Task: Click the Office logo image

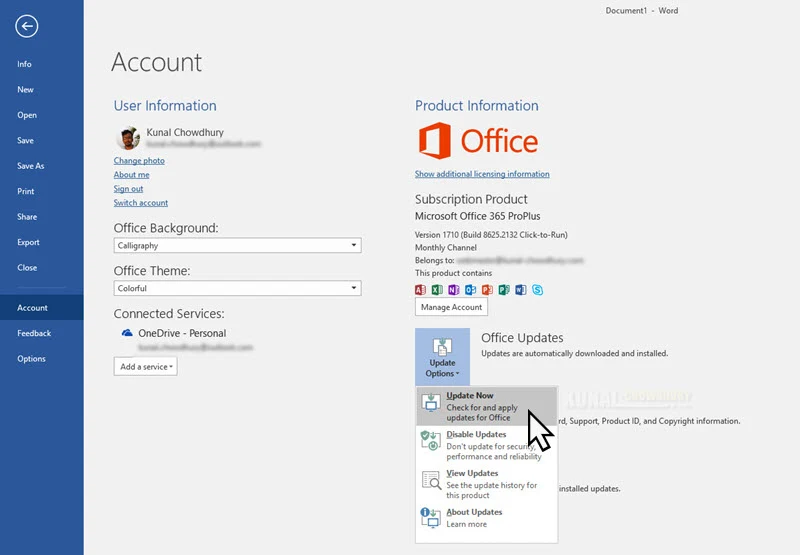Action: tap(478, 140)
